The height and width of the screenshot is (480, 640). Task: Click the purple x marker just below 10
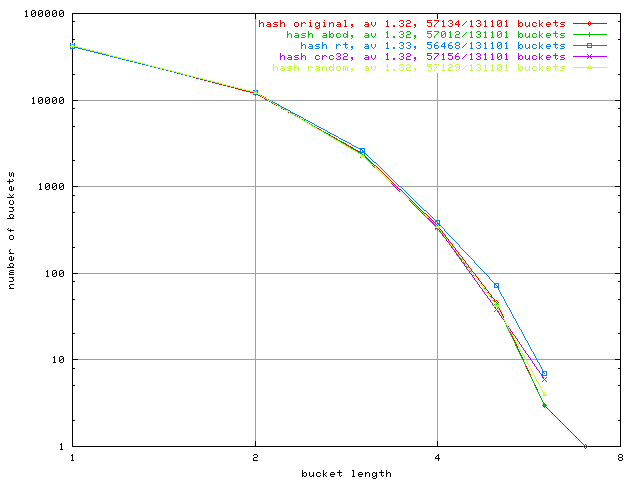click(544, 380)
